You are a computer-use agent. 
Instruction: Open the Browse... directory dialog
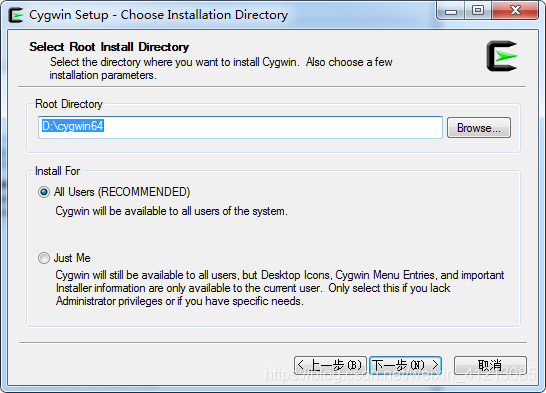(479, 128)
